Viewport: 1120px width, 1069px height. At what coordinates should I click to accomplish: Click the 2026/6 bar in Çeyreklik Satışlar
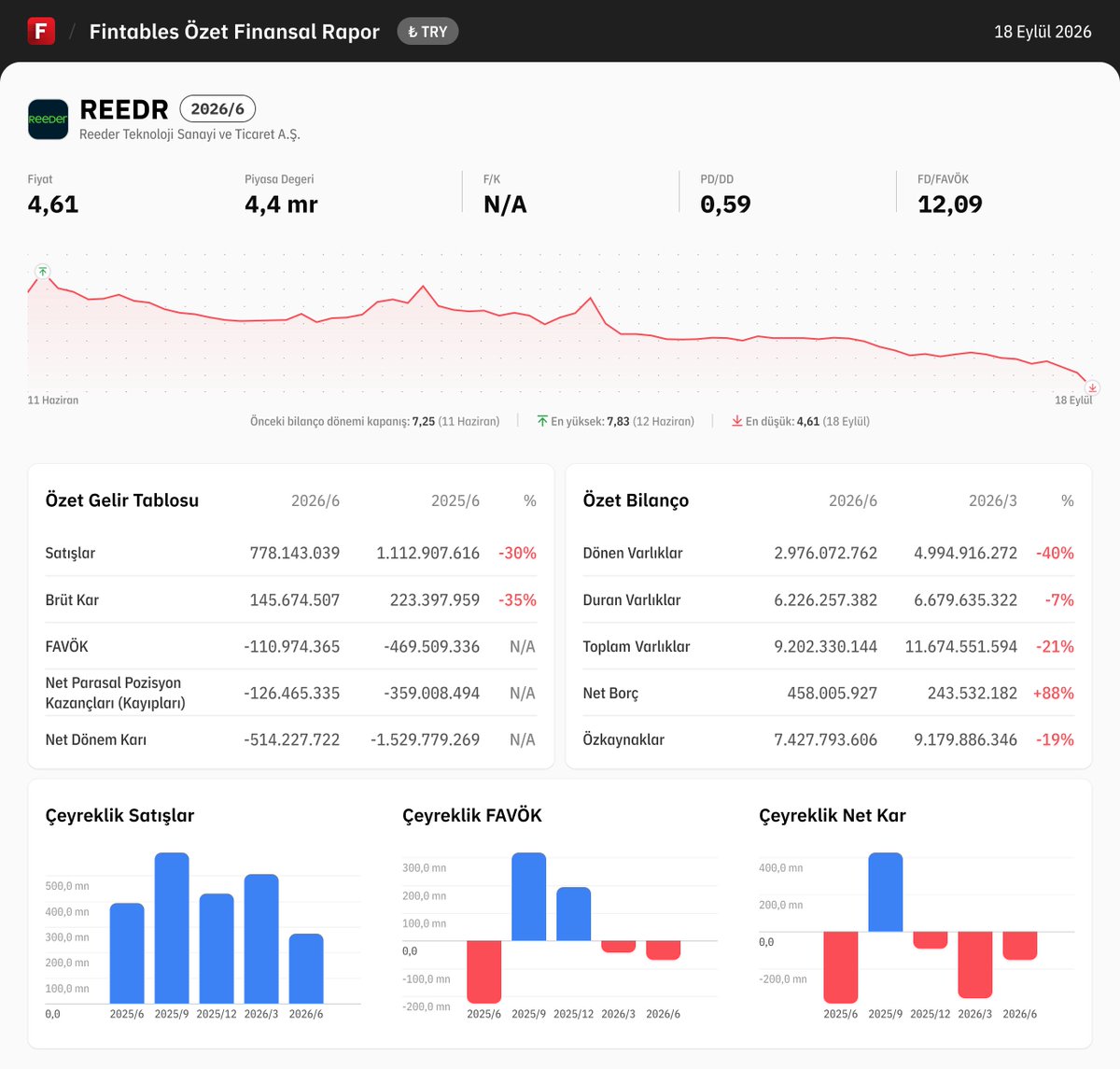[x=306, y=968]
